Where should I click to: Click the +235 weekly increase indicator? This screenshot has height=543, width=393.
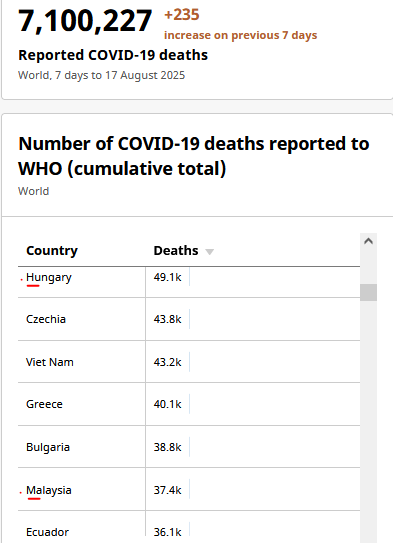(x=182, y=15)
